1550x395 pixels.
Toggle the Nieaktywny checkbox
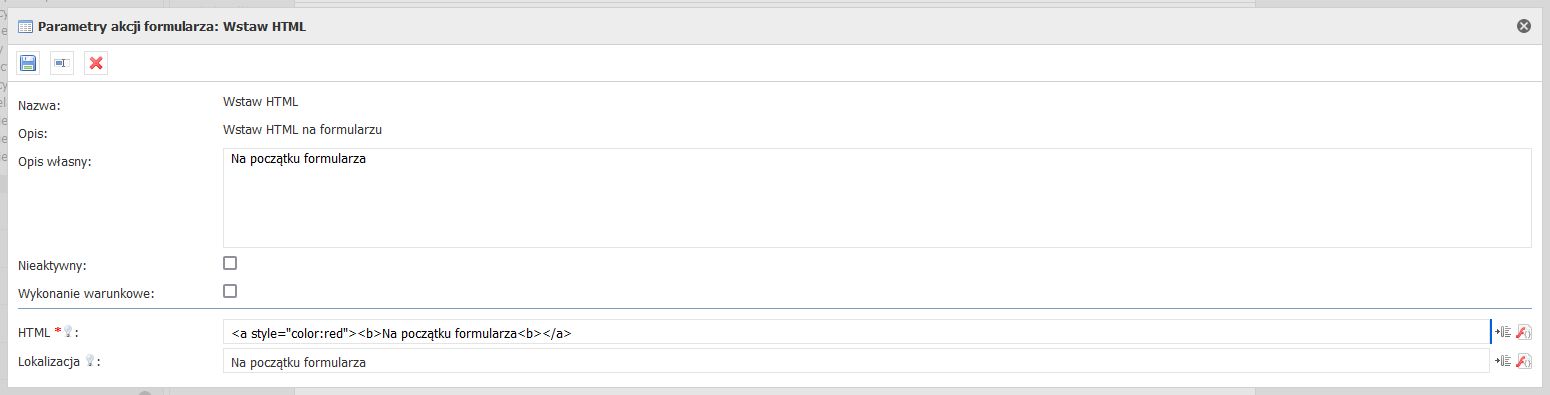click(x=230, y=263)
